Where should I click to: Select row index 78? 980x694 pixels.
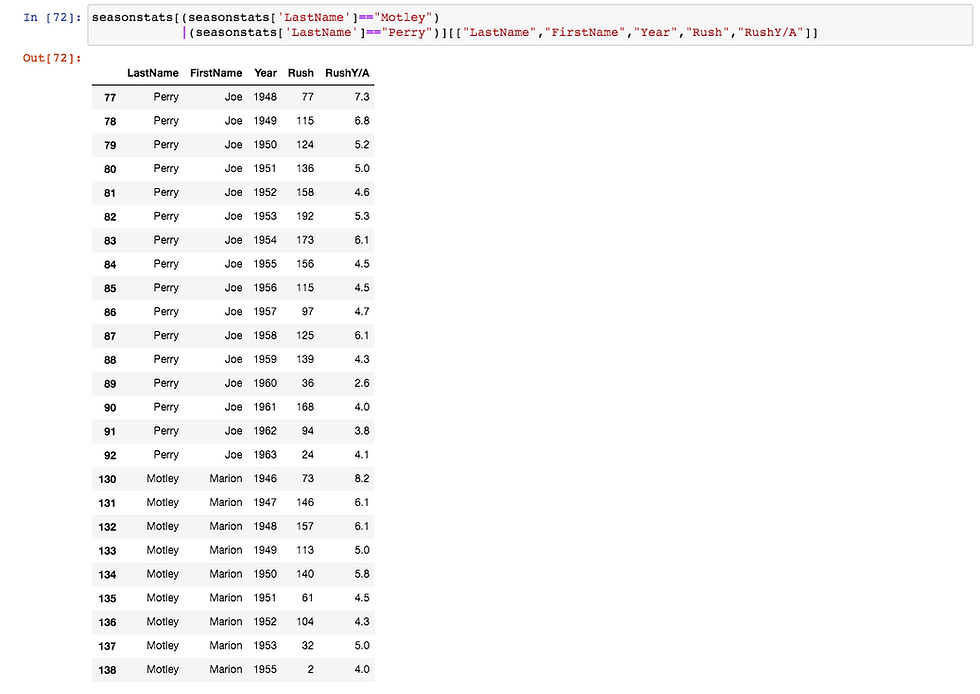click(x=110, y=121)
